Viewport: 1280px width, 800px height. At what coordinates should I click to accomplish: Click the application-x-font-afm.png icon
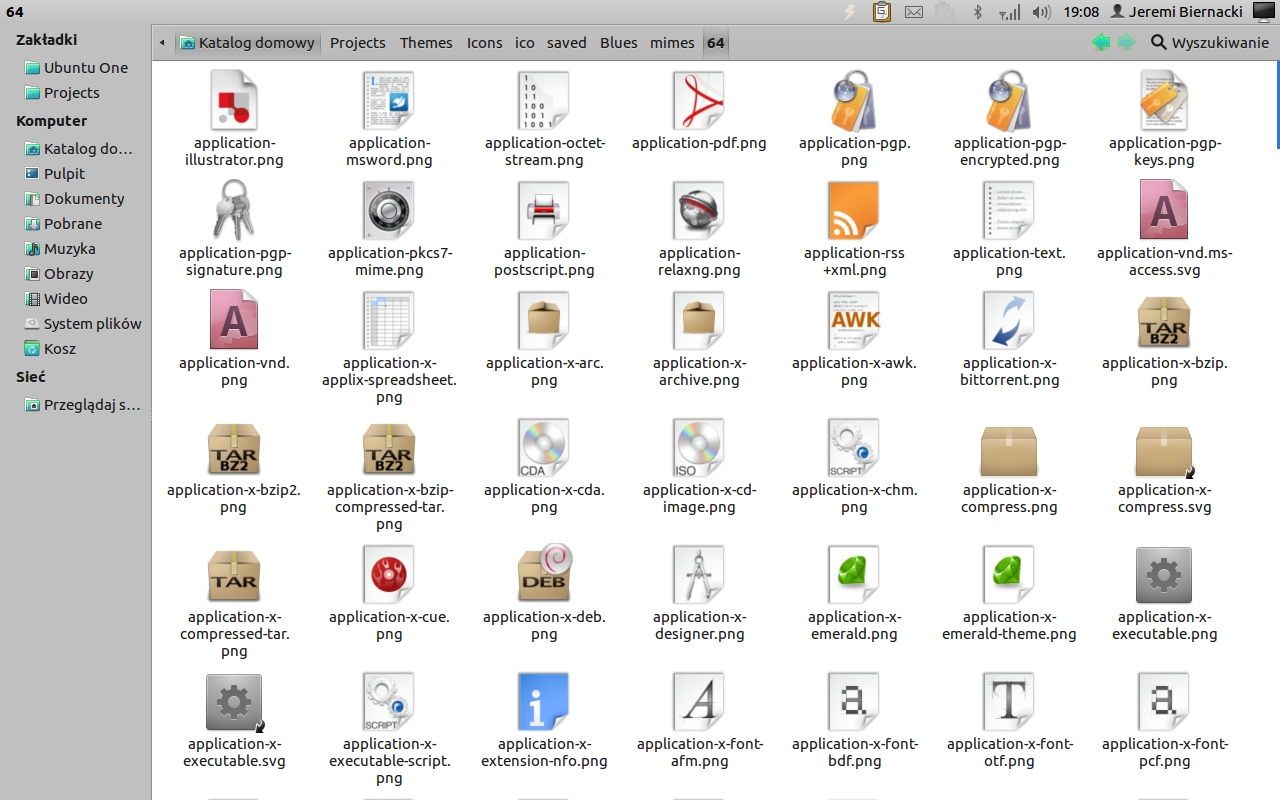point(699,701)
